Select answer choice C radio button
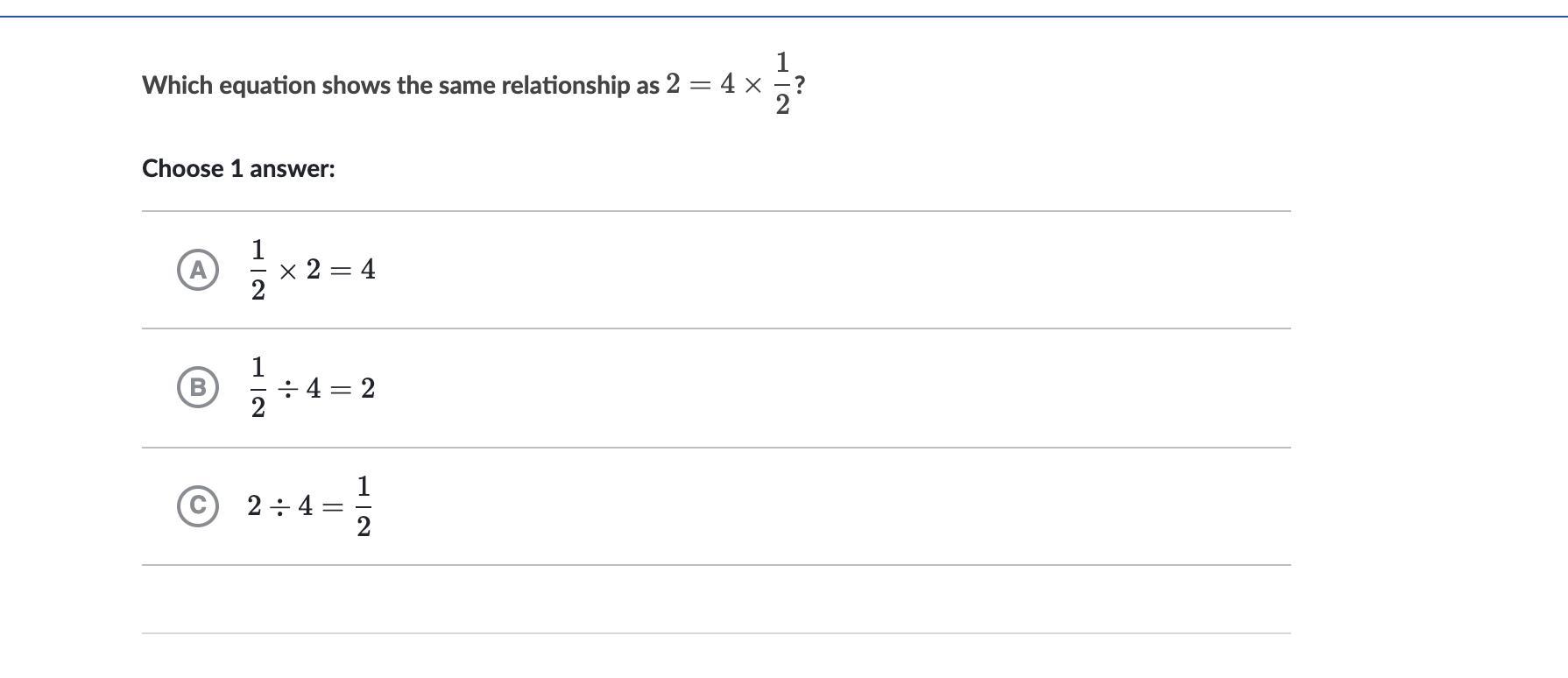1568x678 pixels. pos(198,505)
